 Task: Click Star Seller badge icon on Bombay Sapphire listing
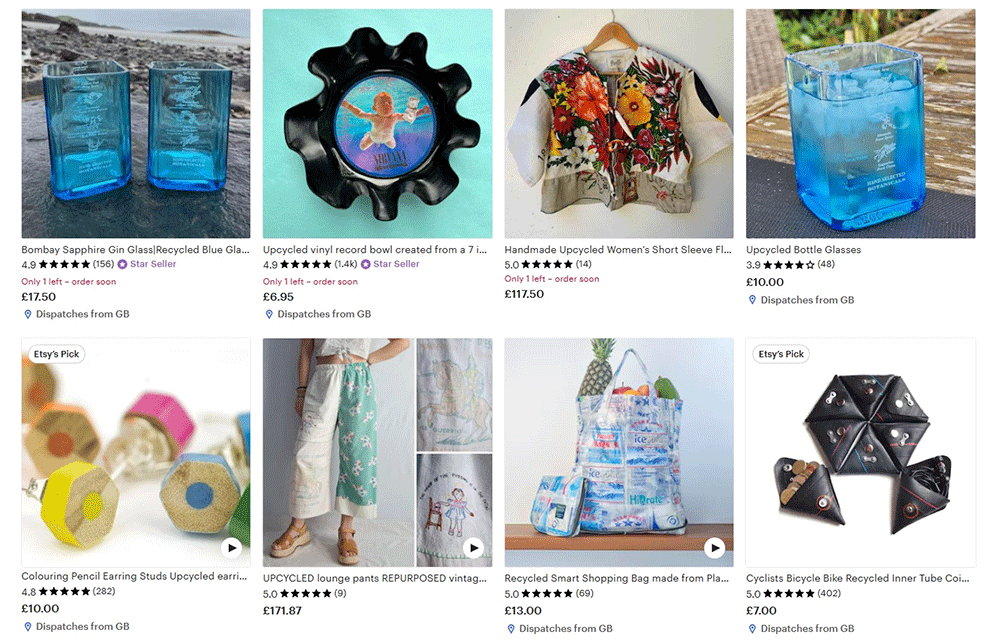point(122,264)
